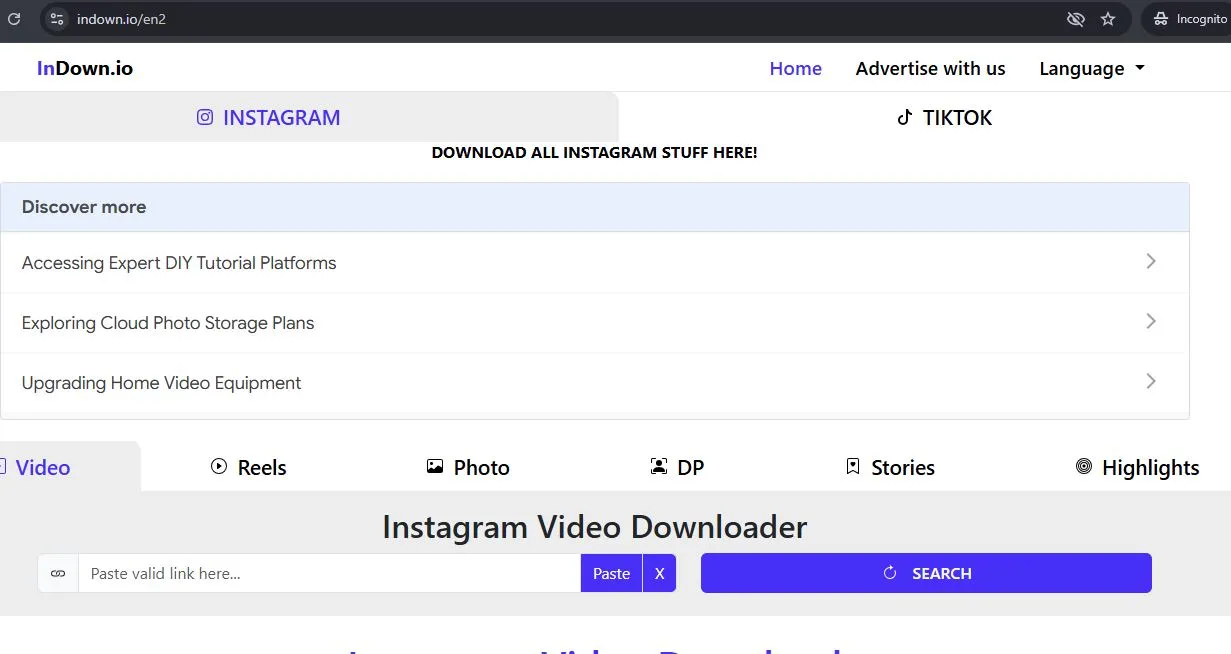Click chevron on Cloud Photo Storage row

point(1151,321)
